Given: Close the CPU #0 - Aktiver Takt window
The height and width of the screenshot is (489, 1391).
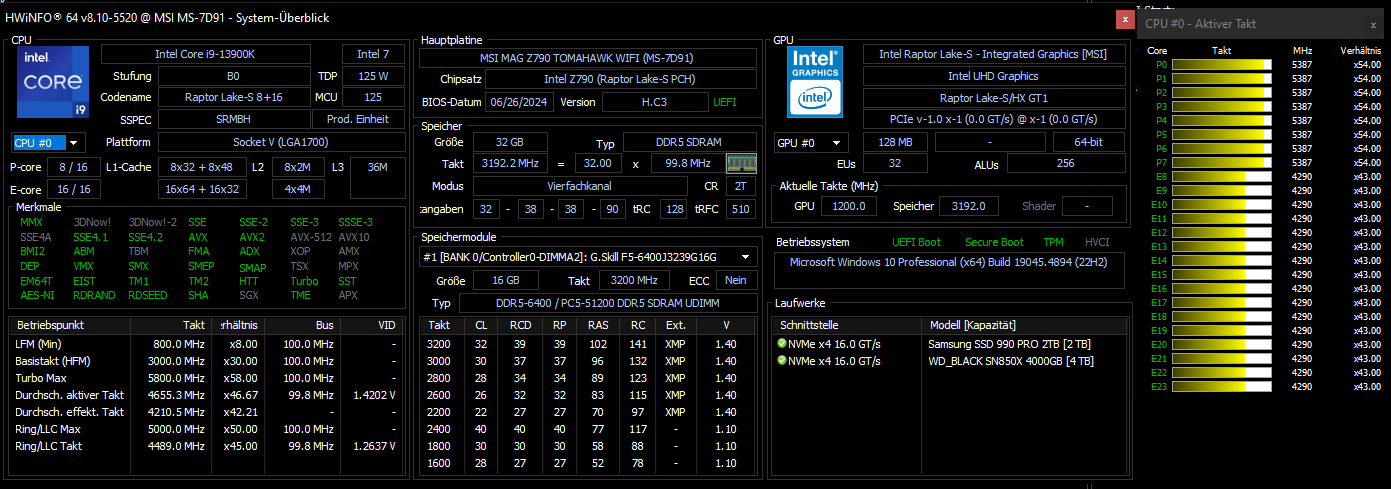Looking at the screenshot, I should (1373, 23).
